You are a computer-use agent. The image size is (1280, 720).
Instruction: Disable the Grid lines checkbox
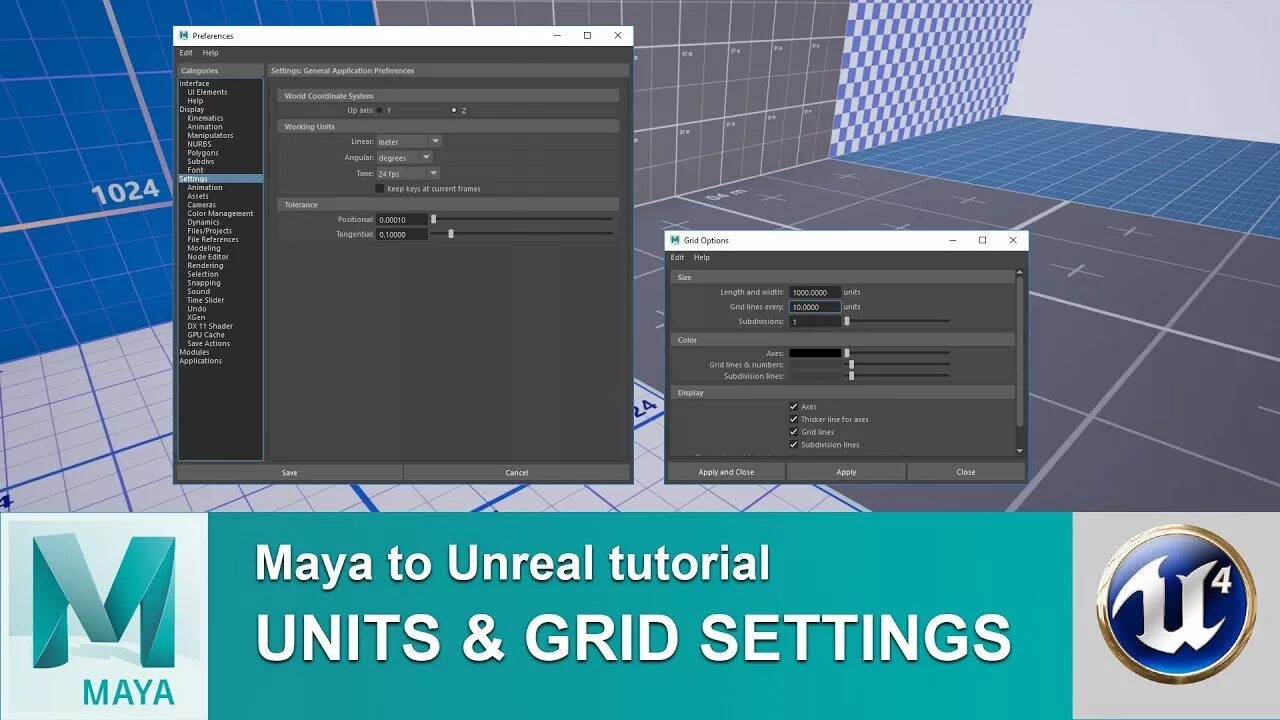794,432
